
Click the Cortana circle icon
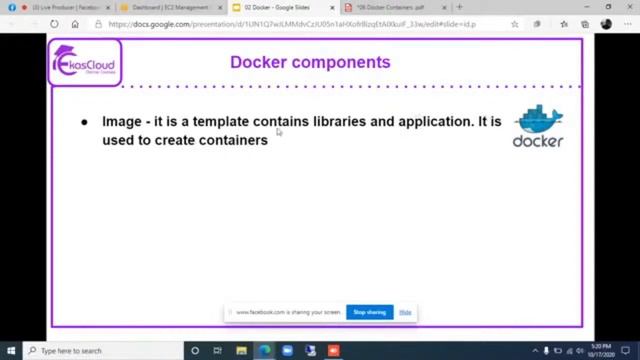coord(195,351)
